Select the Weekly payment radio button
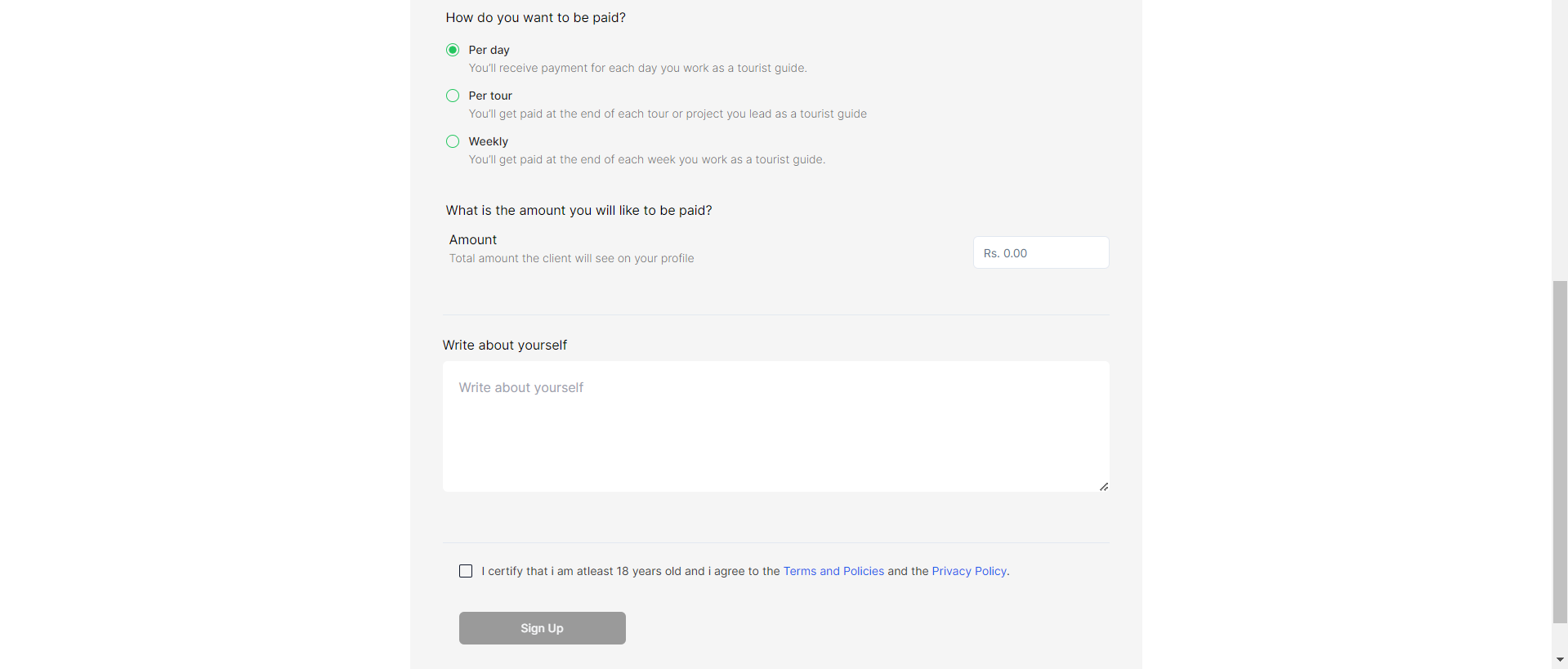Screen dimensions: 1568x669 (453, 141)
